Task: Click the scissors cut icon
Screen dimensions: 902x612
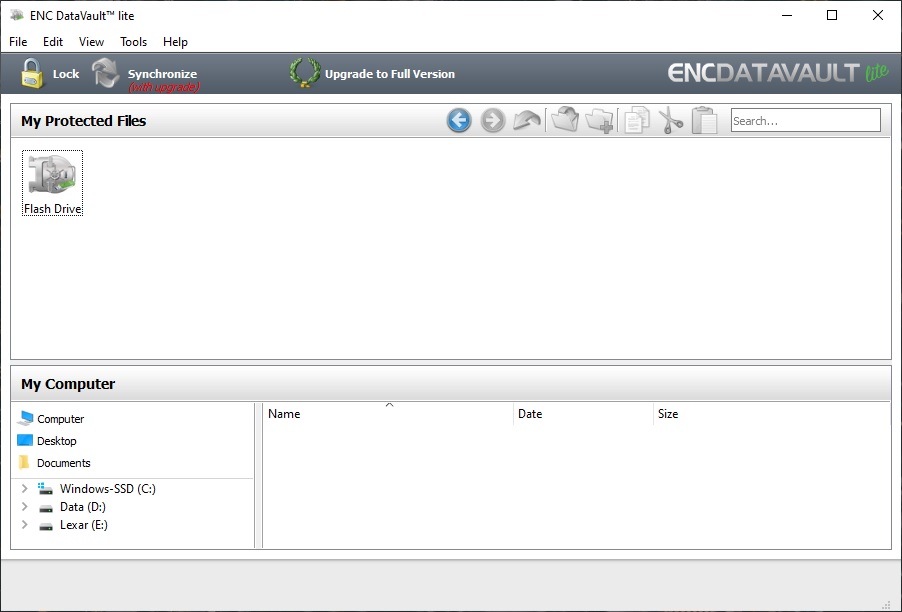Action: point(671,120)
